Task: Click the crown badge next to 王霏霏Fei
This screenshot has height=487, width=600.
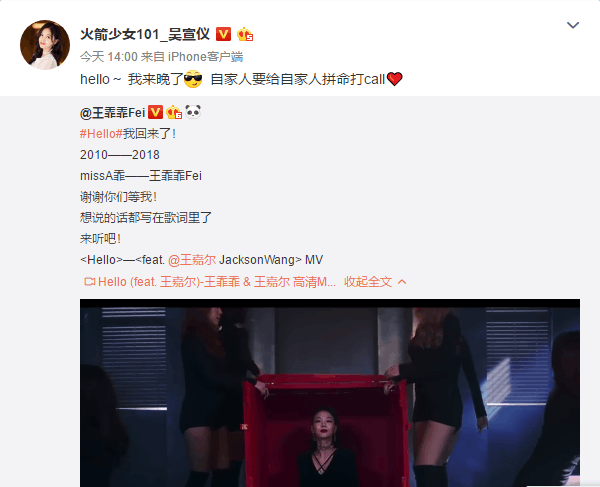Action: coord(174,112)
